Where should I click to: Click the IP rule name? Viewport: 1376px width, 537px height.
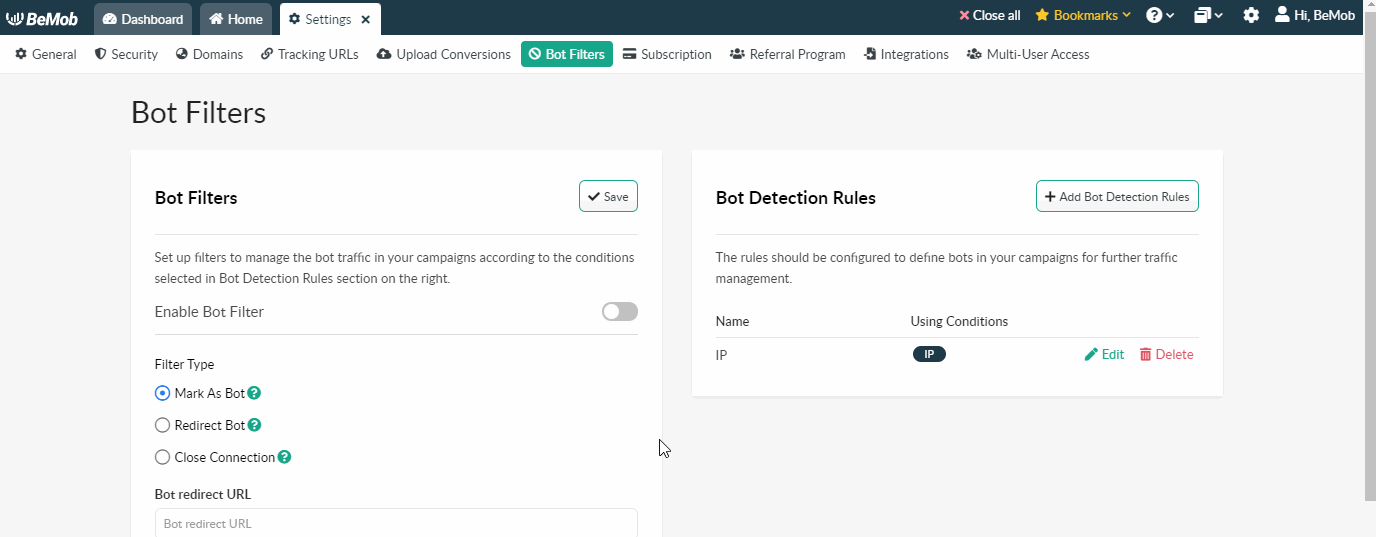tap(721, 355)
